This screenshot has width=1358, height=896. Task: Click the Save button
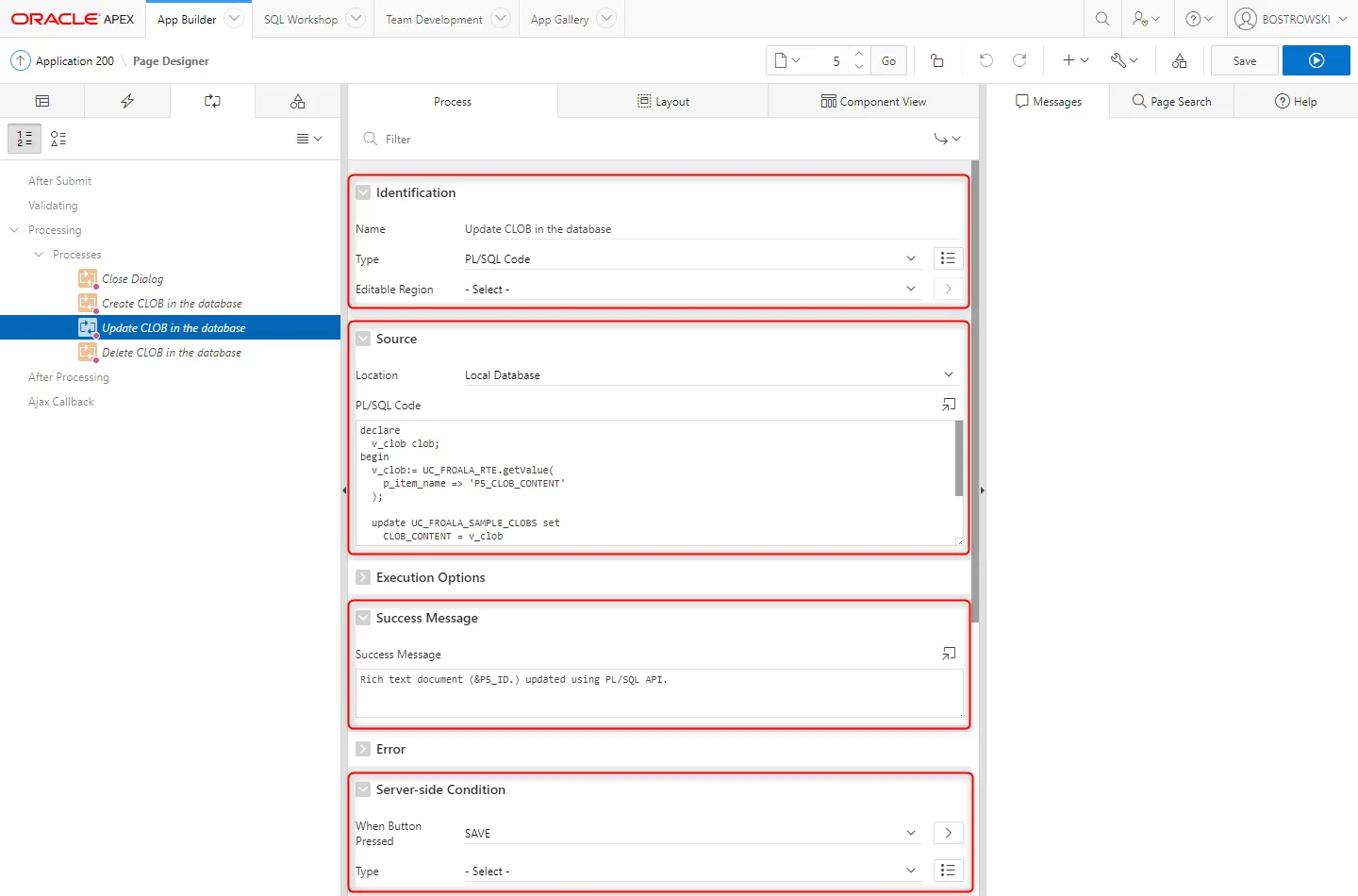(1244, 60)
